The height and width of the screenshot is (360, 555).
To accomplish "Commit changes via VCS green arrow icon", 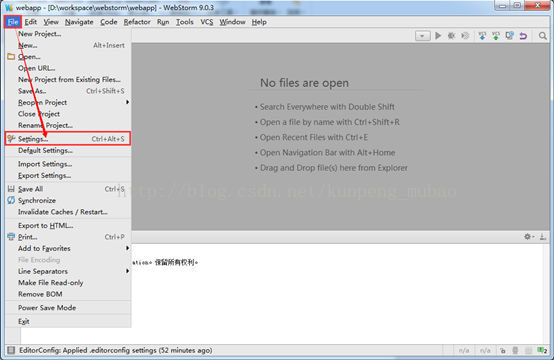I will click(496, 36).
